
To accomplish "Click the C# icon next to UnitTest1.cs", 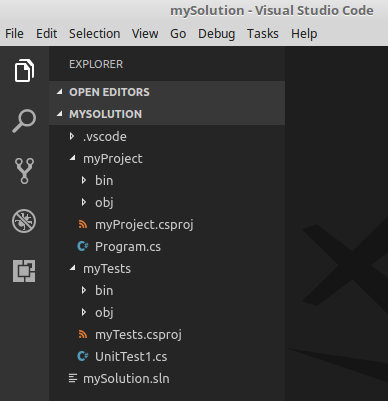I will pos(83,357).
